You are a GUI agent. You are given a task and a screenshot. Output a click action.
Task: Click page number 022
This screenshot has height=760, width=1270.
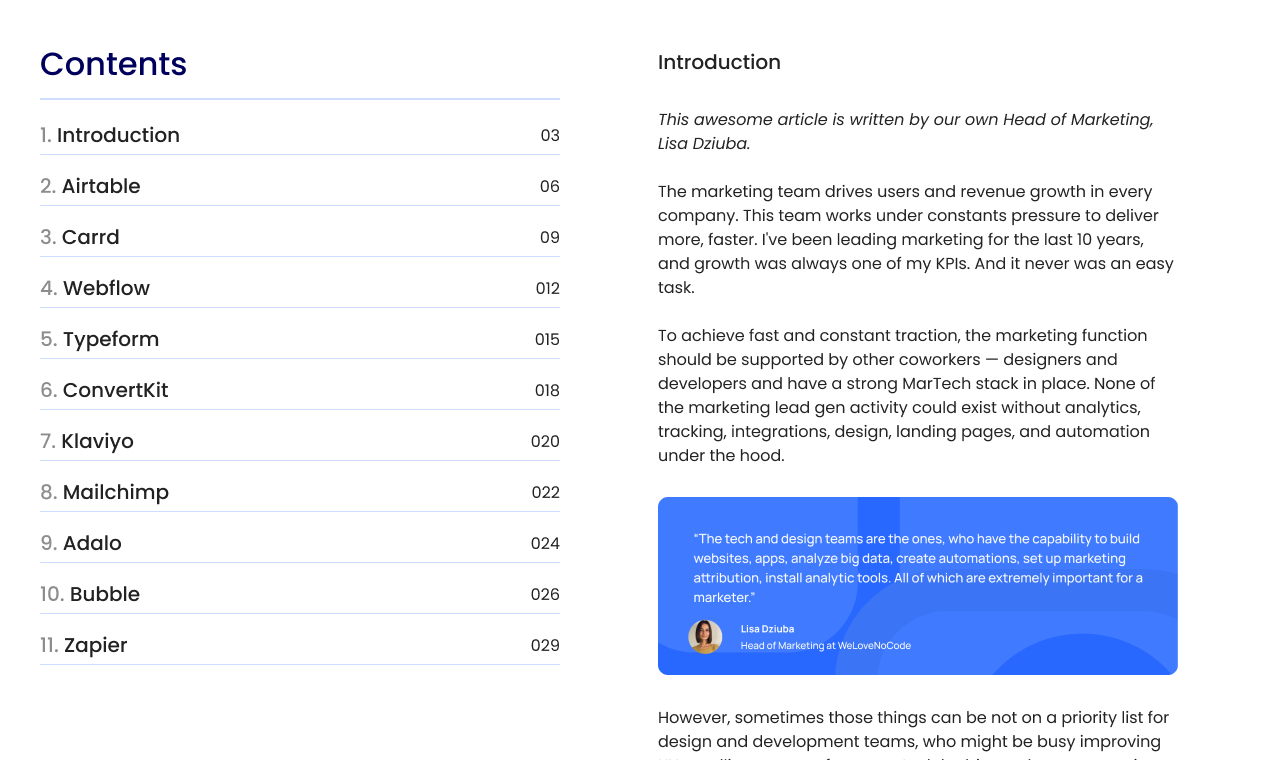click(546, 493)
